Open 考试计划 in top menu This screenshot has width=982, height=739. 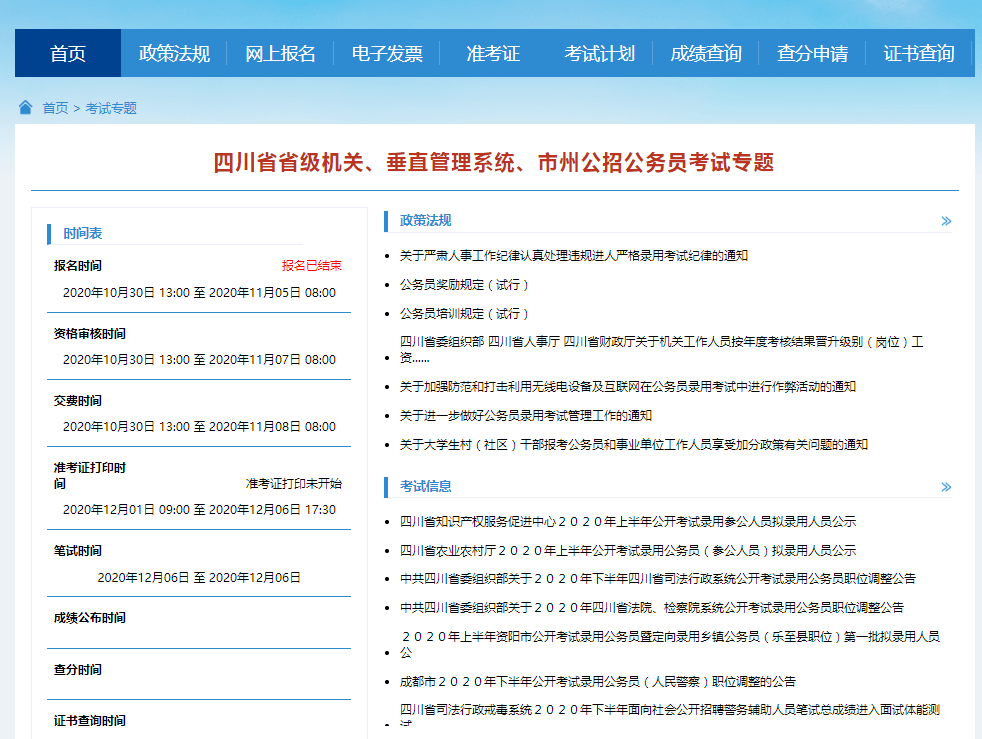pyautogui.click(x=599, y=53)
